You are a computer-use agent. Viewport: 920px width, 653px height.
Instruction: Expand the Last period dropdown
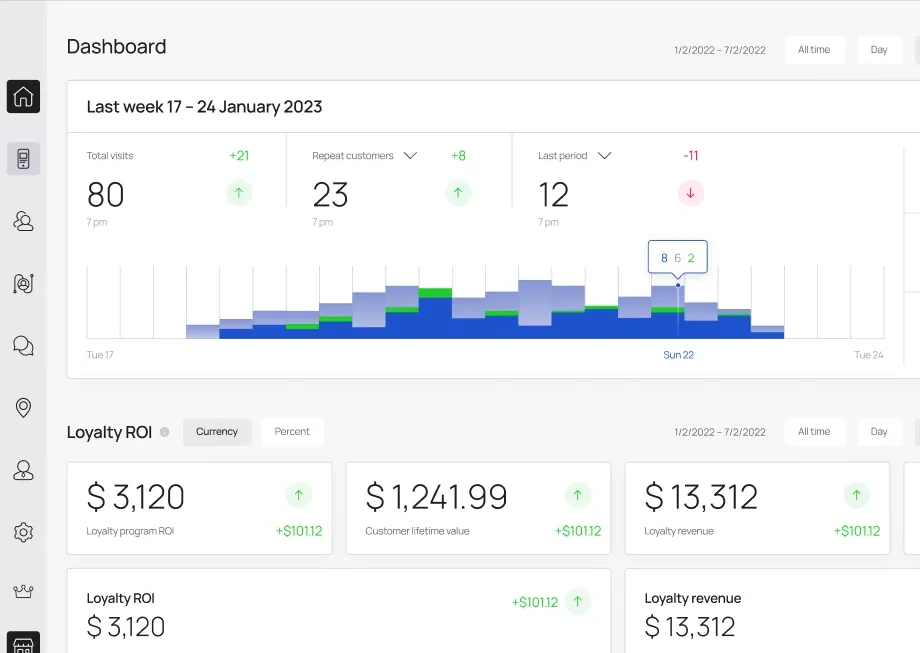click(604, 155)
